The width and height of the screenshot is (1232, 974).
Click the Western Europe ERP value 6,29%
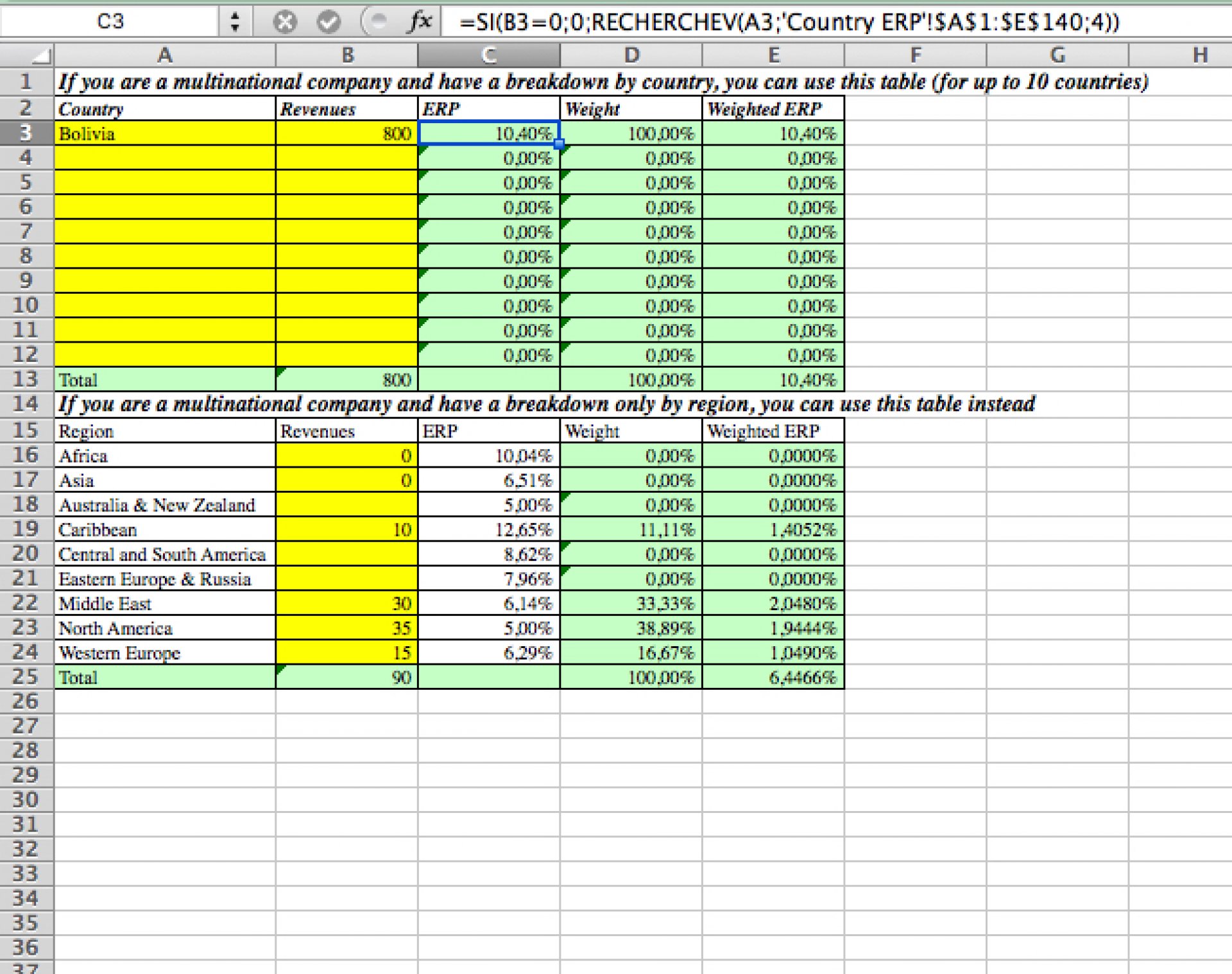489,653
